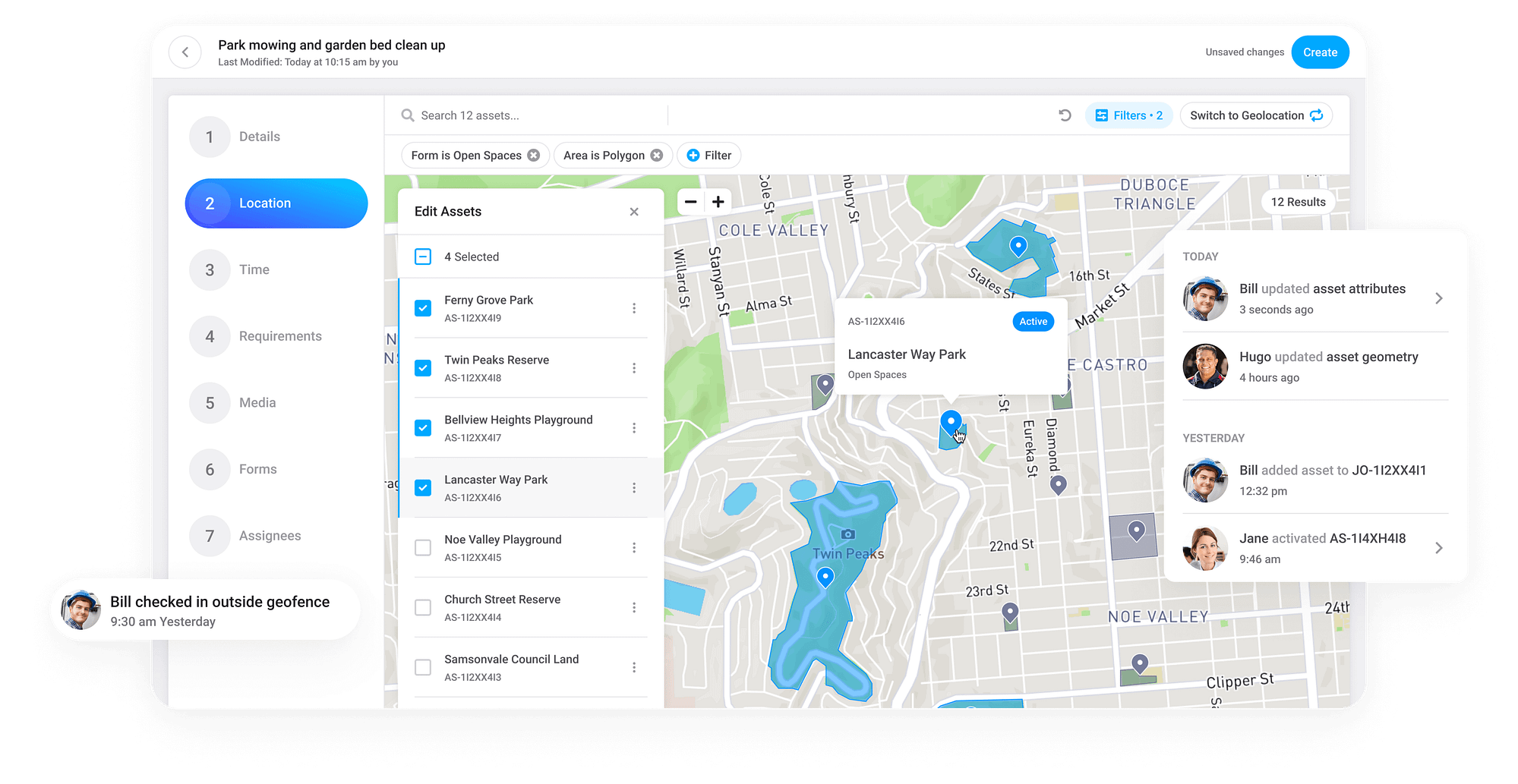Click Bill added asset to JO-1I2XX4I1
Screen dimensions: 1518x784
click(1315, 480)
